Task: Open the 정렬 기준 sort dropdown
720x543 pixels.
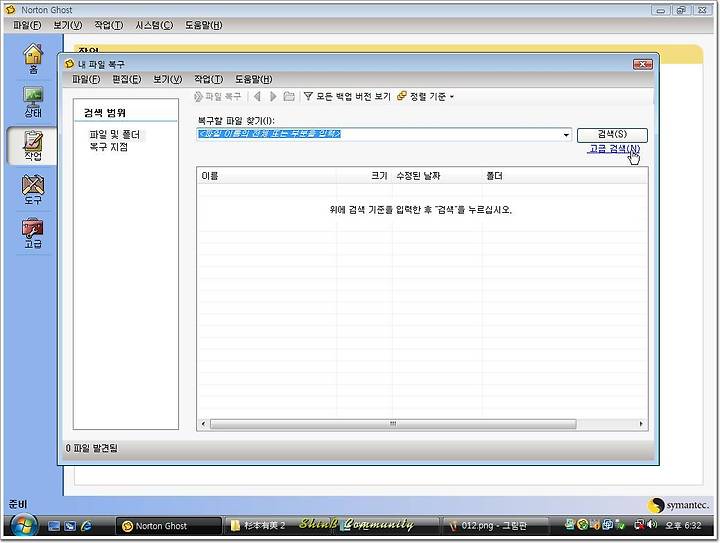Action: (426, 96)
